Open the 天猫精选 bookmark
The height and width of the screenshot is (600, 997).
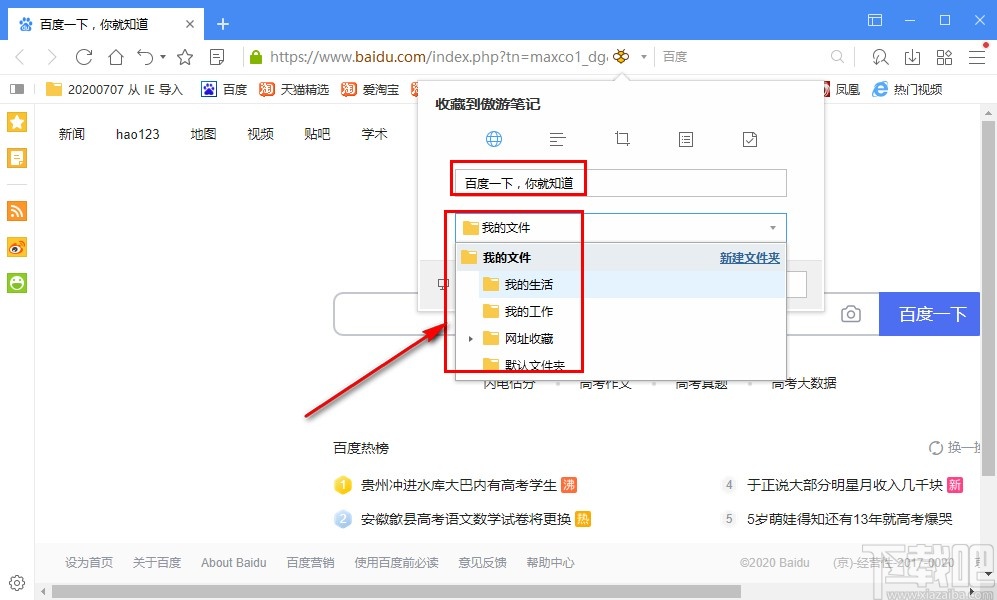[x=294, y=90]
